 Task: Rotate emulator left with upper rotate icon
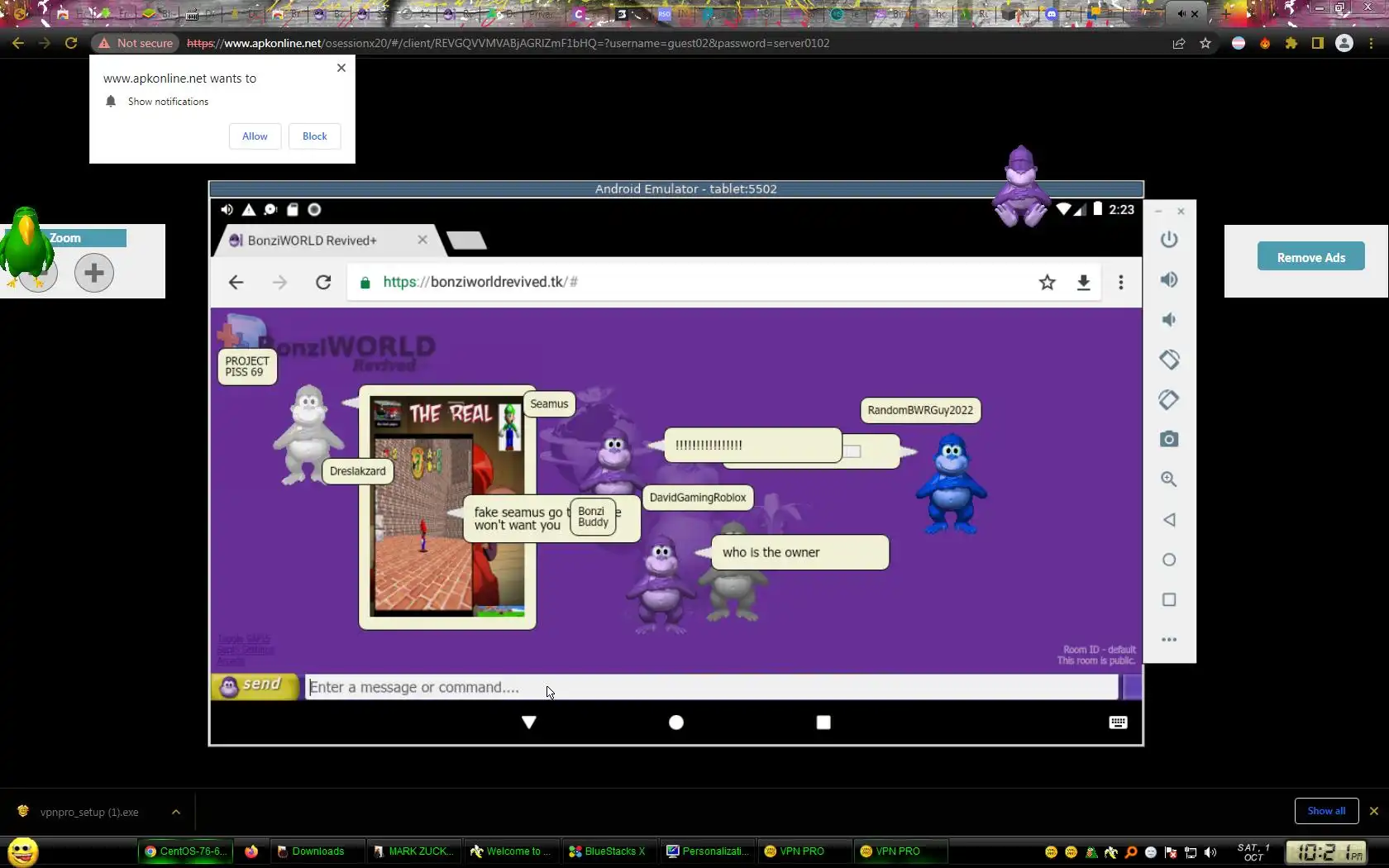(1168, 360)
